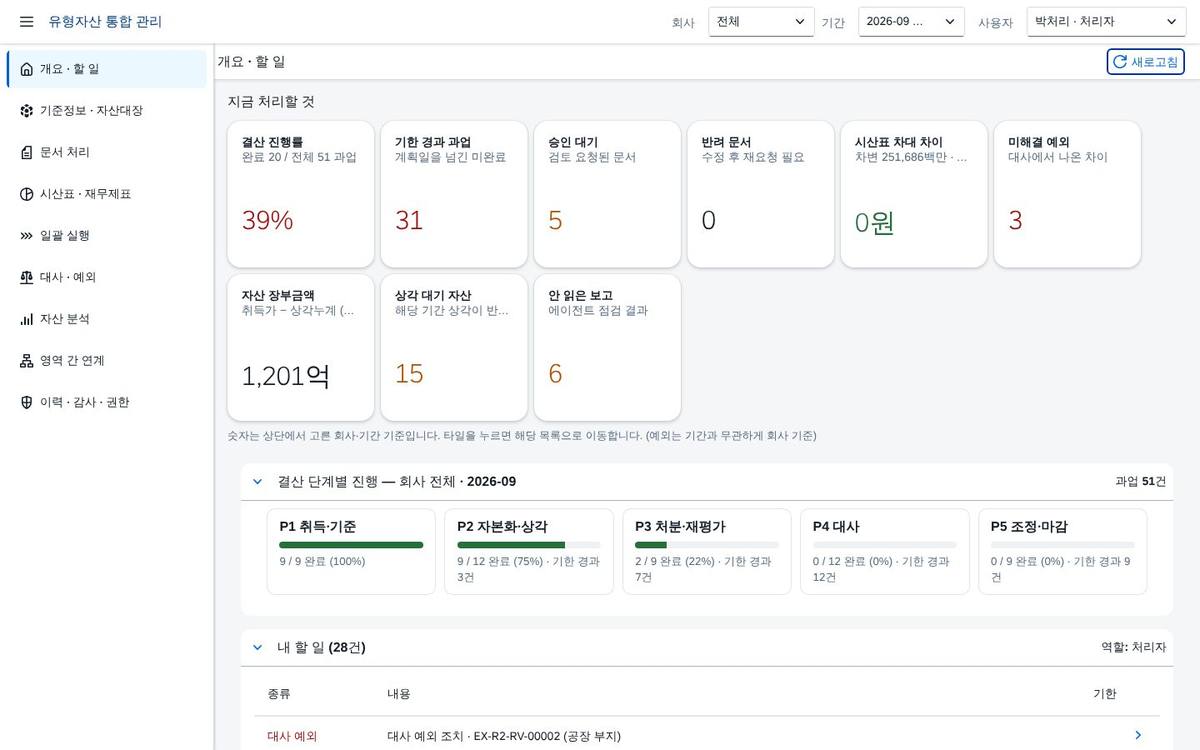The height and width of the screenshot is (750, 1200).
Task: Click the P2 자본화·상각 progress bar
Action: click(529, 545)
